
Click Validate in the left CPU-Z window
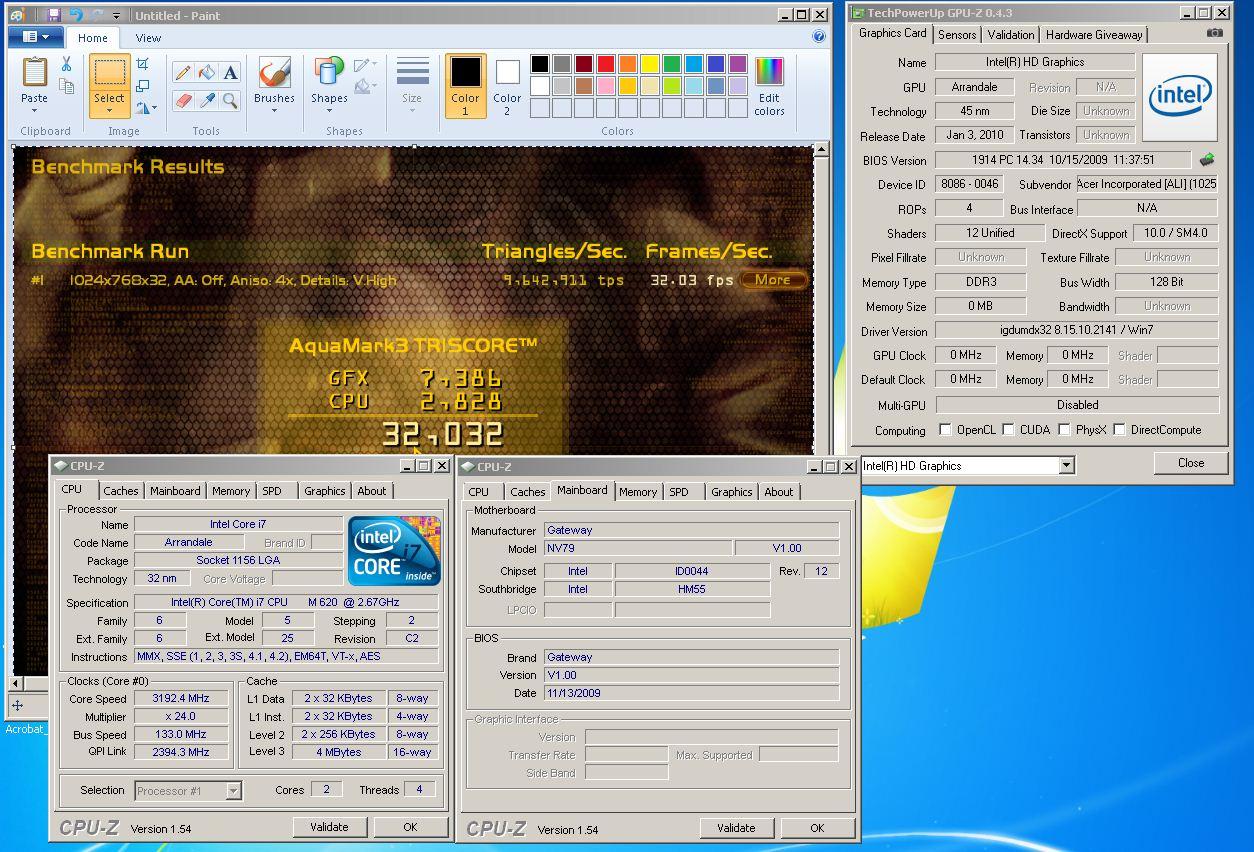329,827
